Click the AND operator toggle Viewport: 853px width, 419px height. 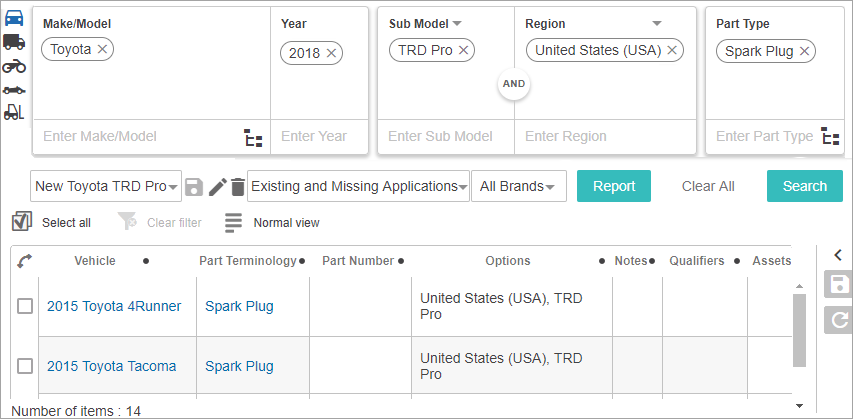pyautogui.click(x=514, y=84)
